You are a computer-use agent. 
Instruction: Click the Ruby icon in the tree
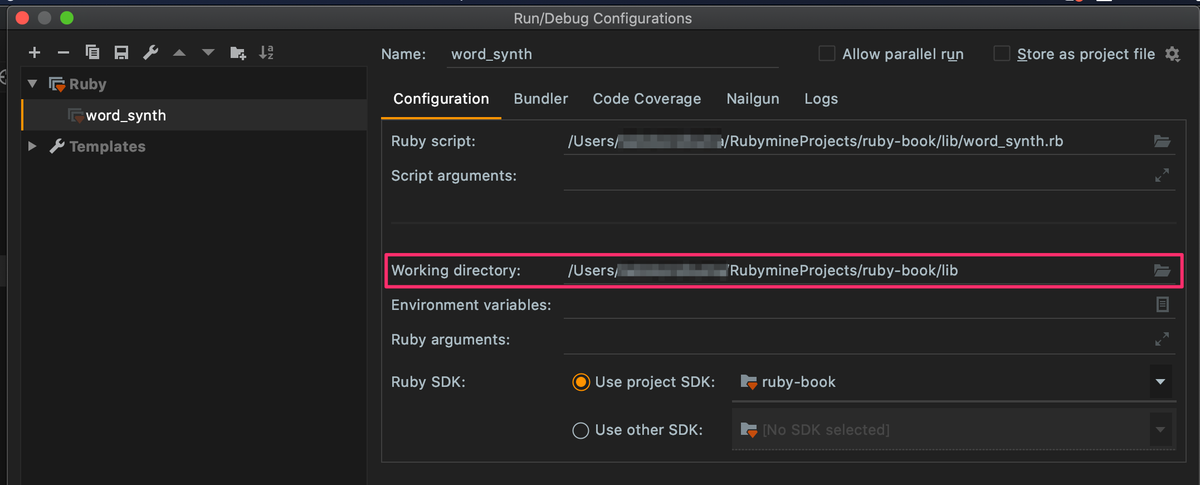[x=57, y=85]
